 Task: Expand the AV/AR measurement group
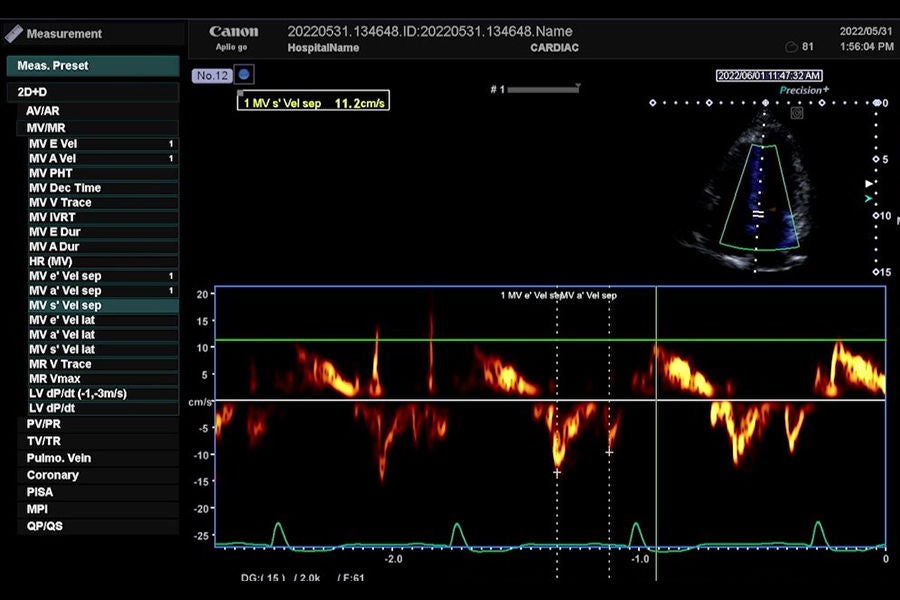[98, 111]
